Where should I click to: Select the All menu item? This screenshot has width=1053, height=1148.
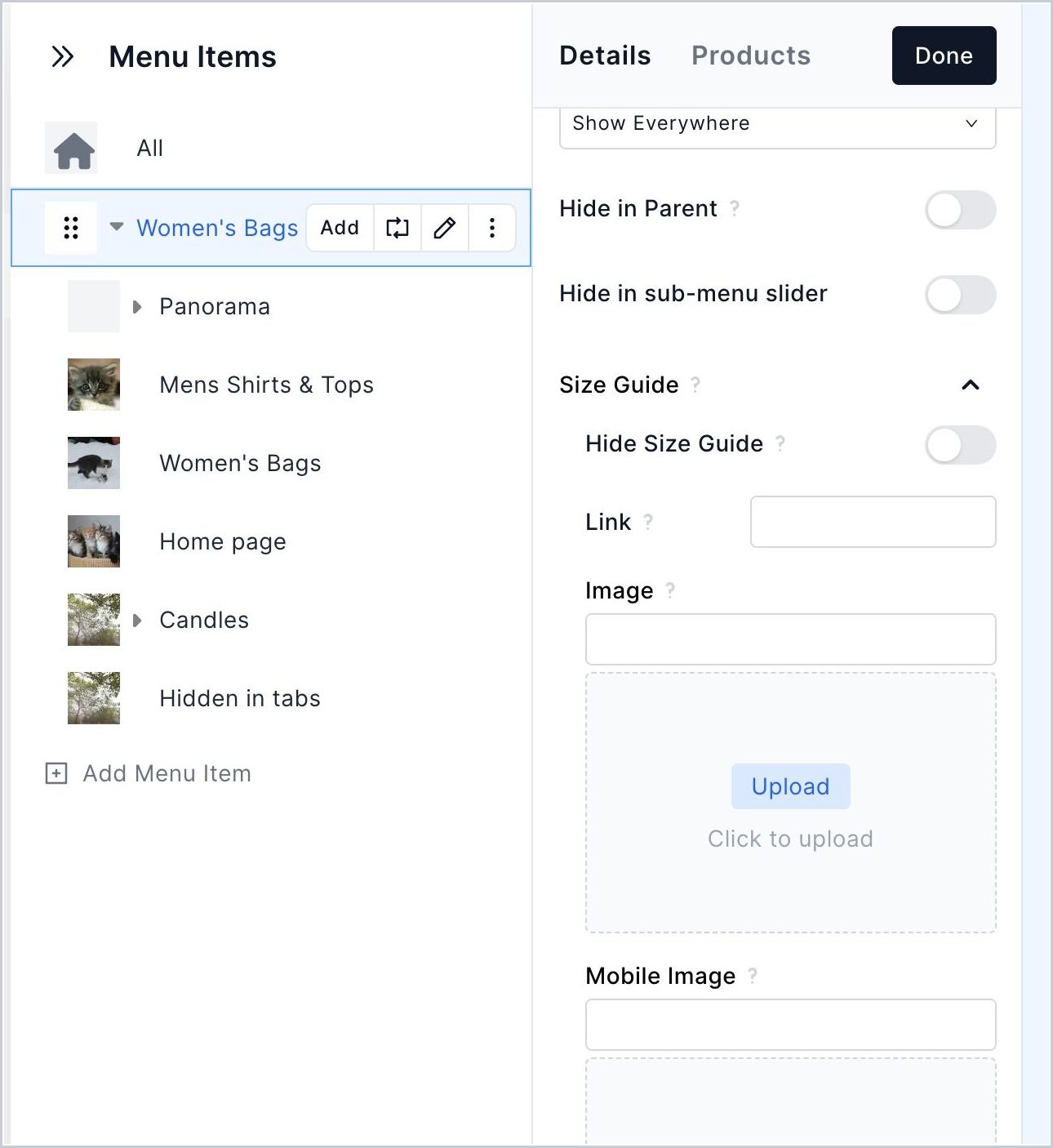150,148
